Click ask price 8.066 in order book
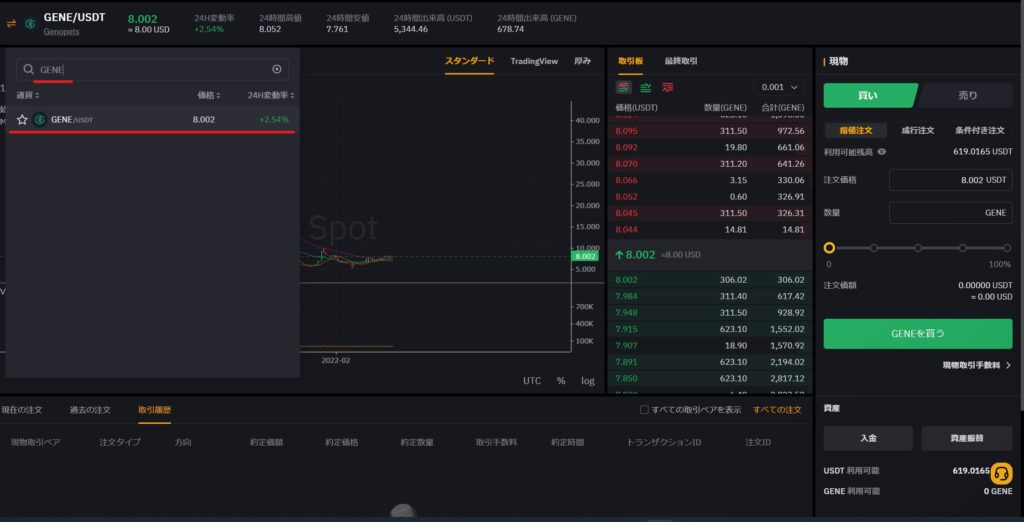Screen dimensions: 1024x522 pos(626,180)
